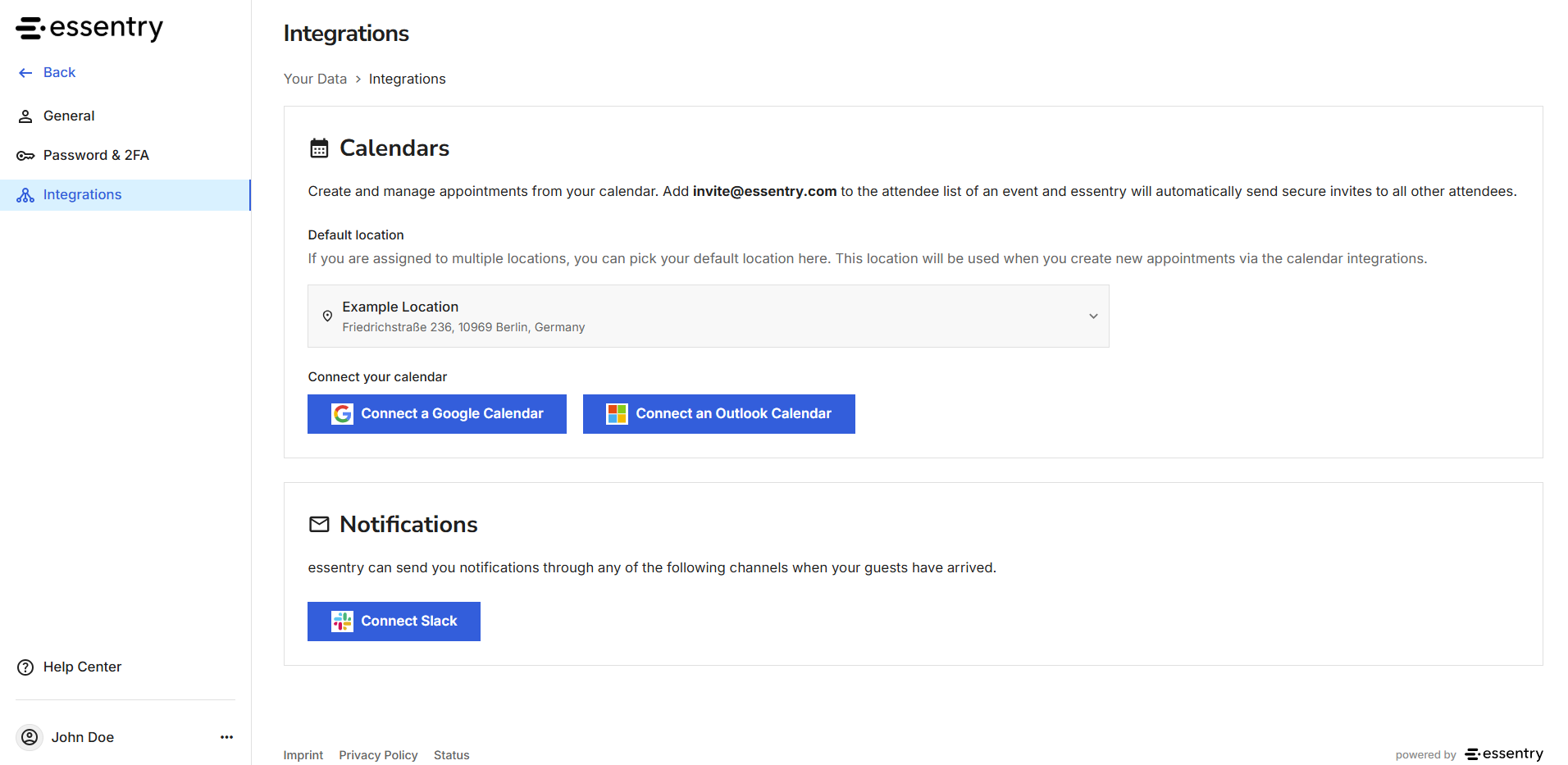Click the John Doe avatar icon

click(30, 737)
